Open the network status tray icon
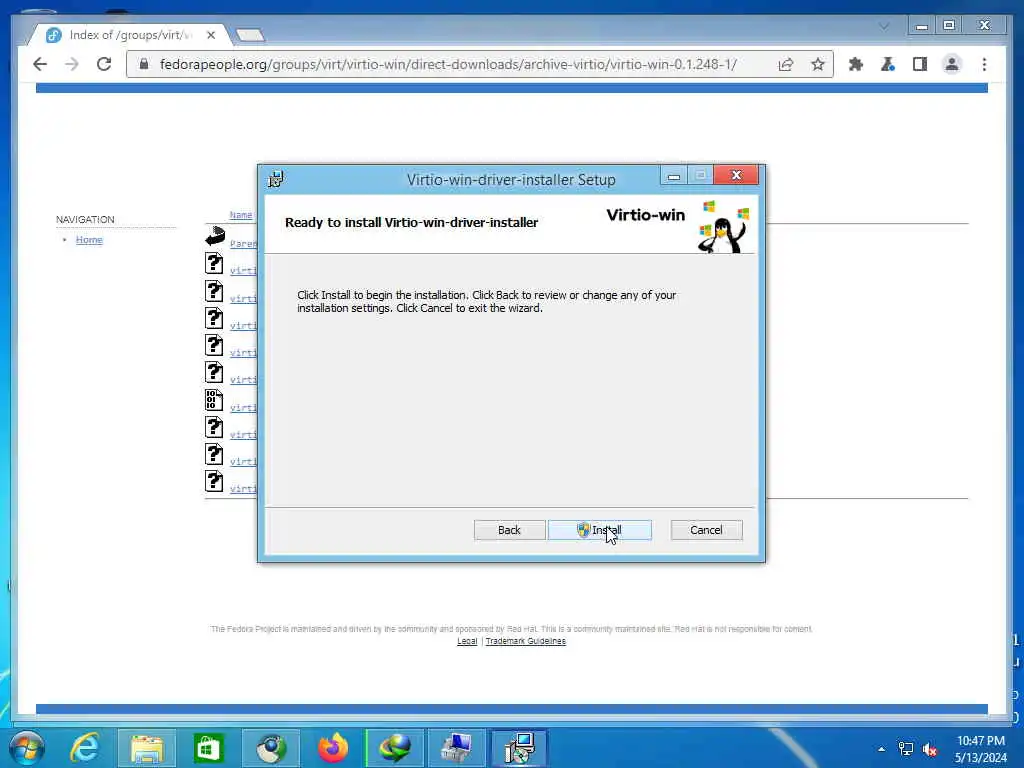 coord(906,749)
